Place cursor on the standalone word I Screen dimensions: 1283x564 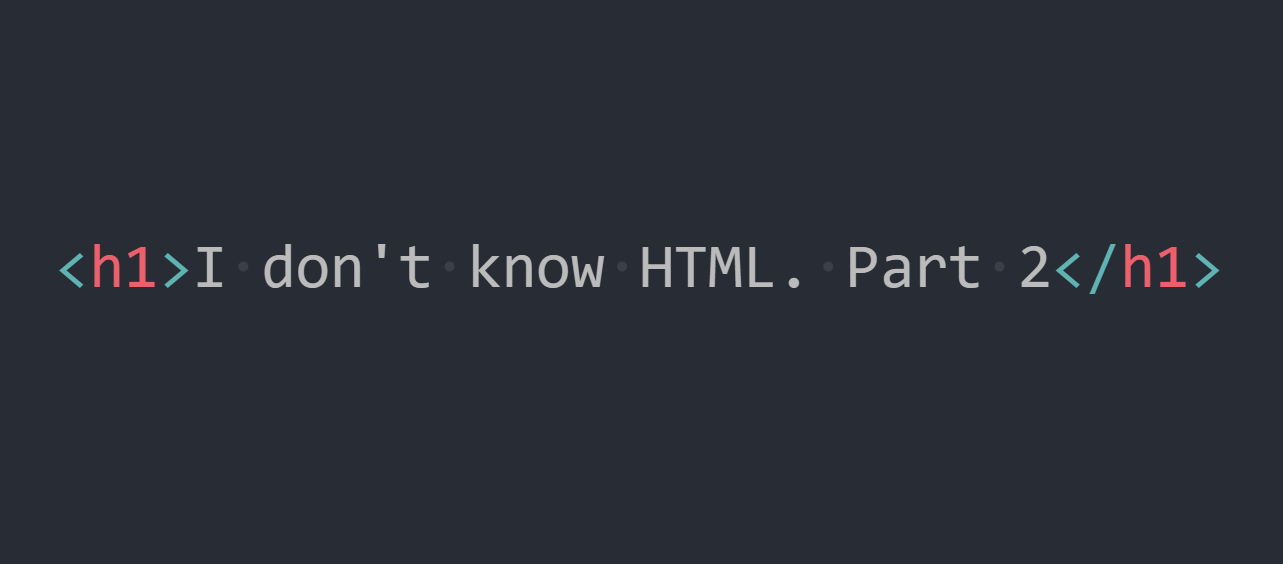pyautogui.click(x=209, y=268)
